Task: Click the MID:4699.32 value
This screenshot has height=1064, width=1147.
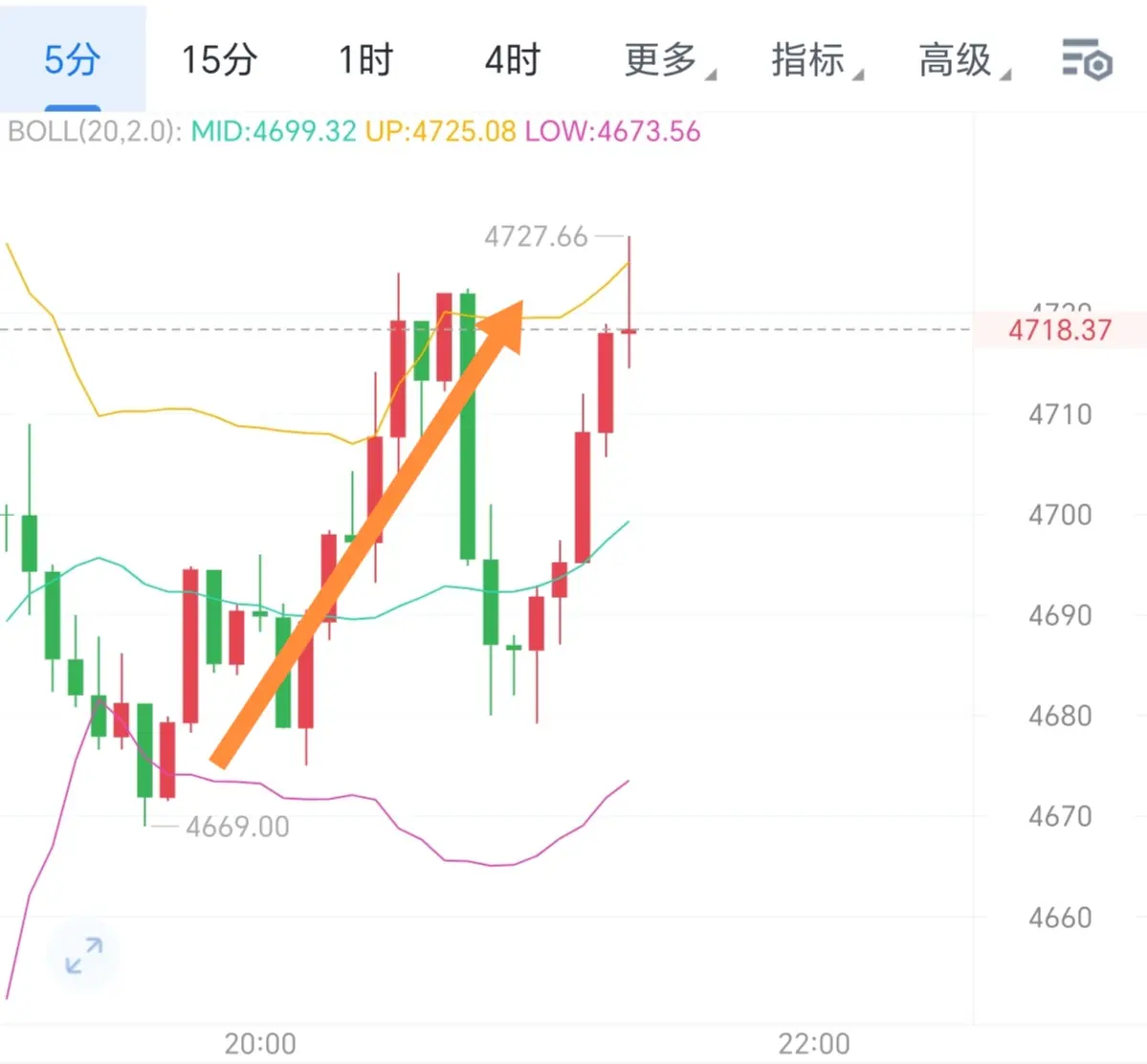Action: point(274,132)
